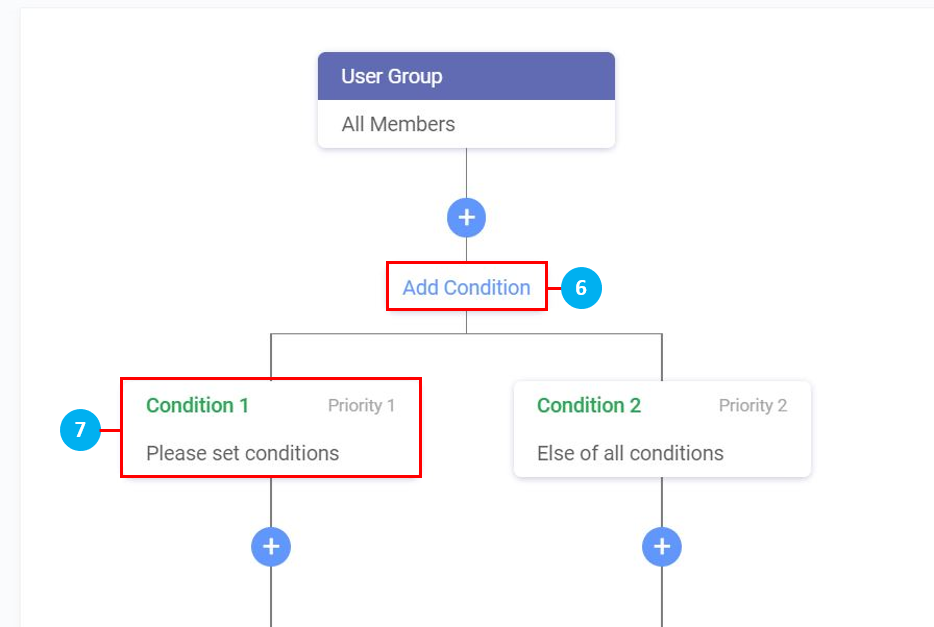Select the User Group header
The height and width of the screenshot is (627, 934).
tap(466, 76)
